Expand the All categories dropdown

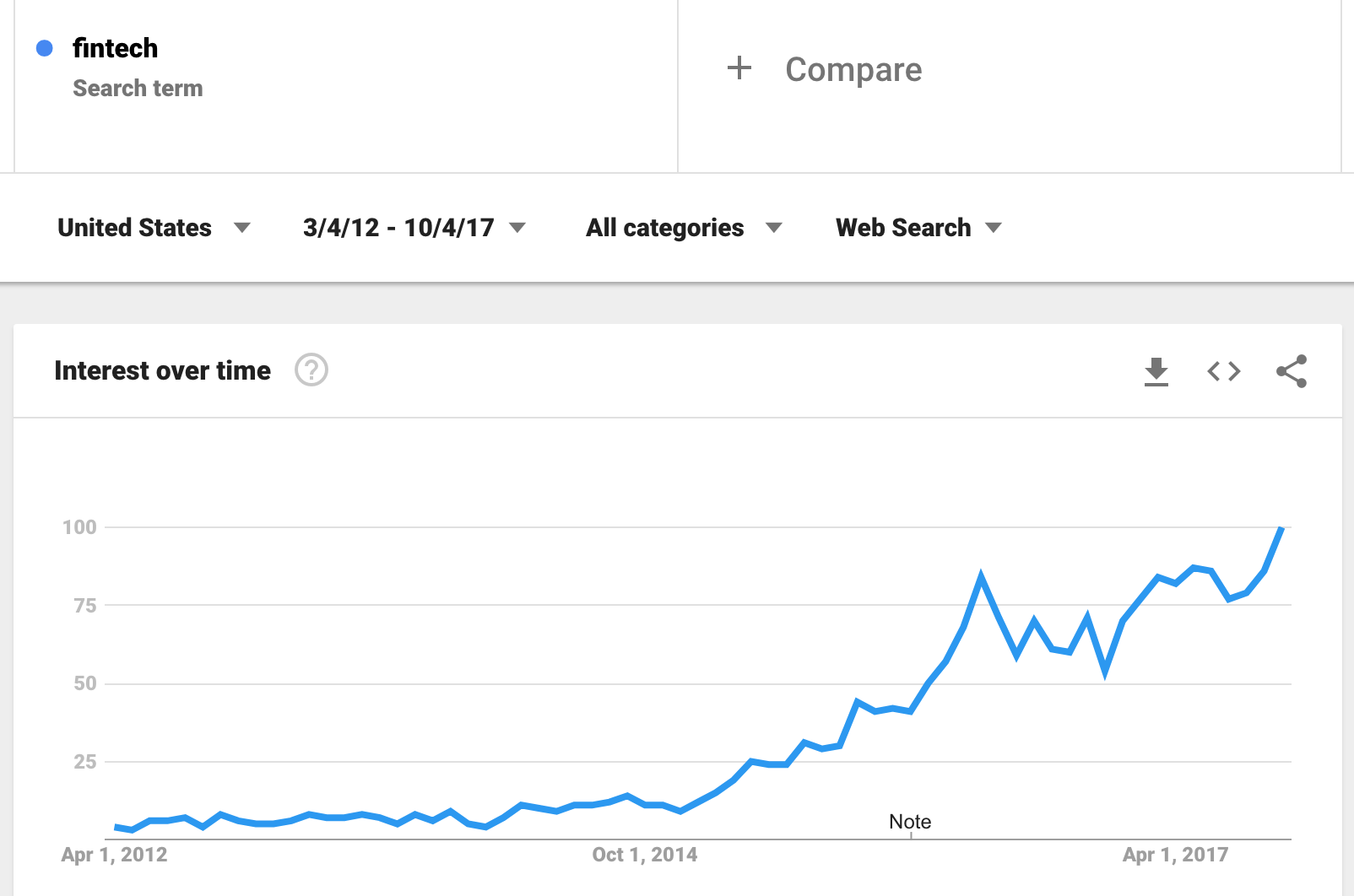[x=684, y=228]
